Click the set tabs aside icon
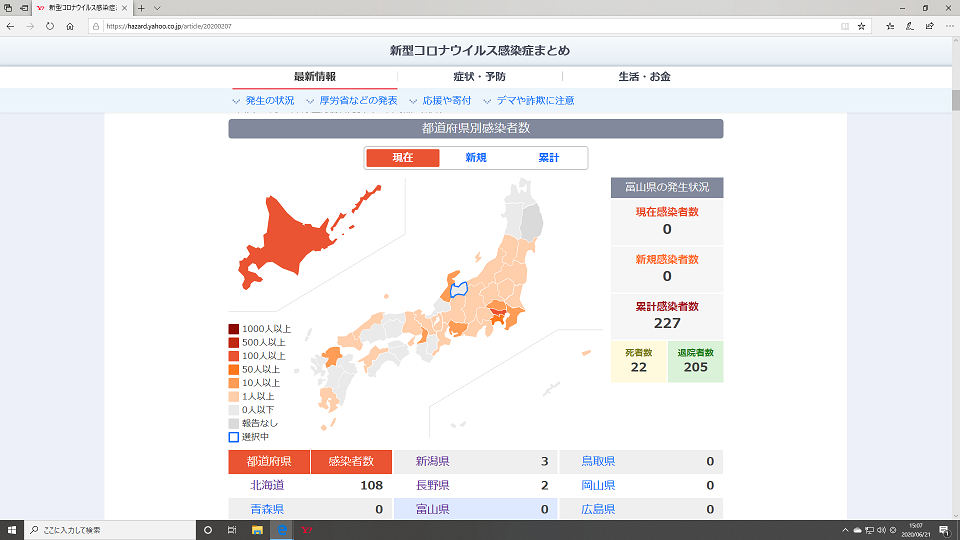 click(x=24, y=8)
